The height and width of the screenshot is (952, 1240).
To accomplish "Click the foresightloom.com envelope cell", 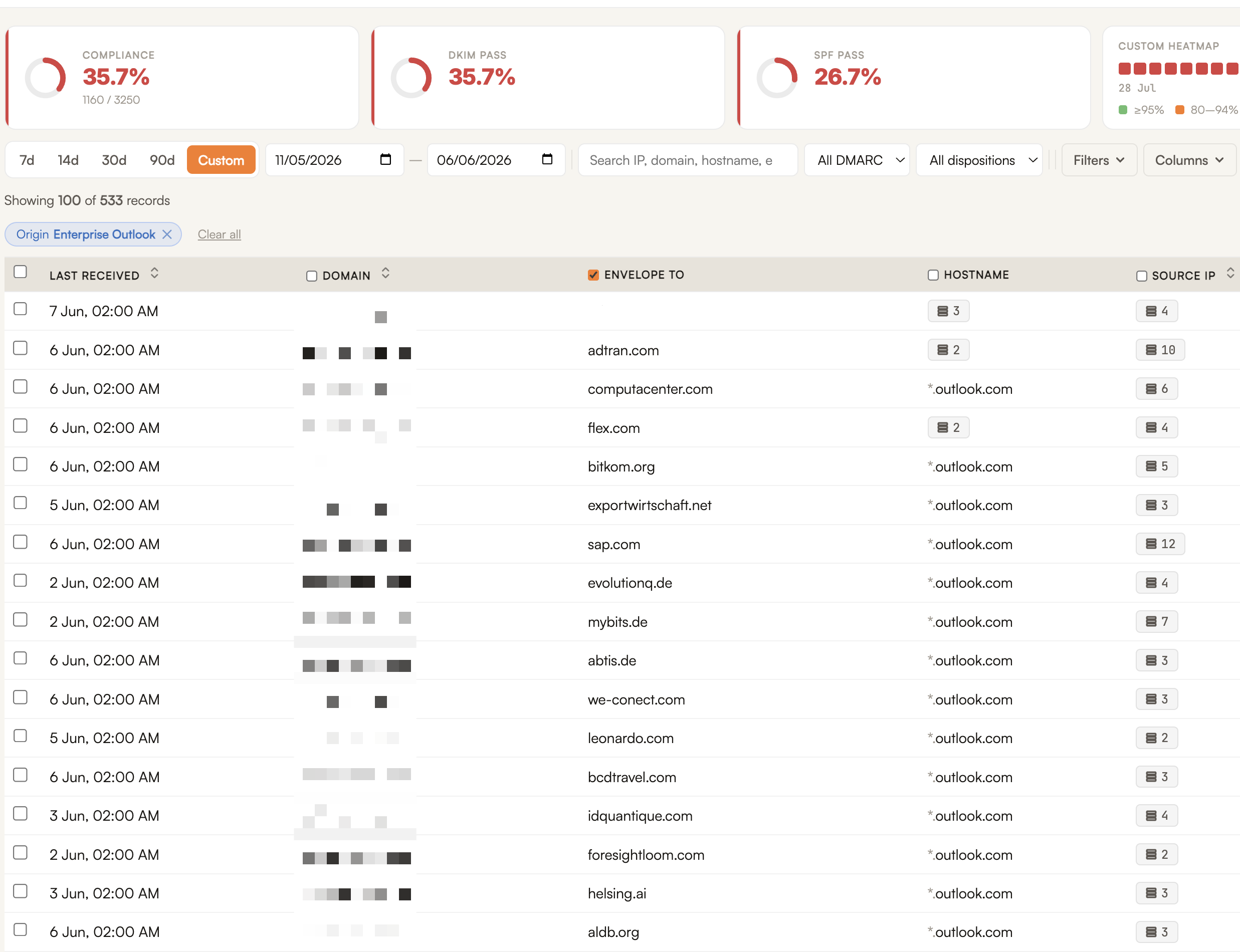I will 646,854.
